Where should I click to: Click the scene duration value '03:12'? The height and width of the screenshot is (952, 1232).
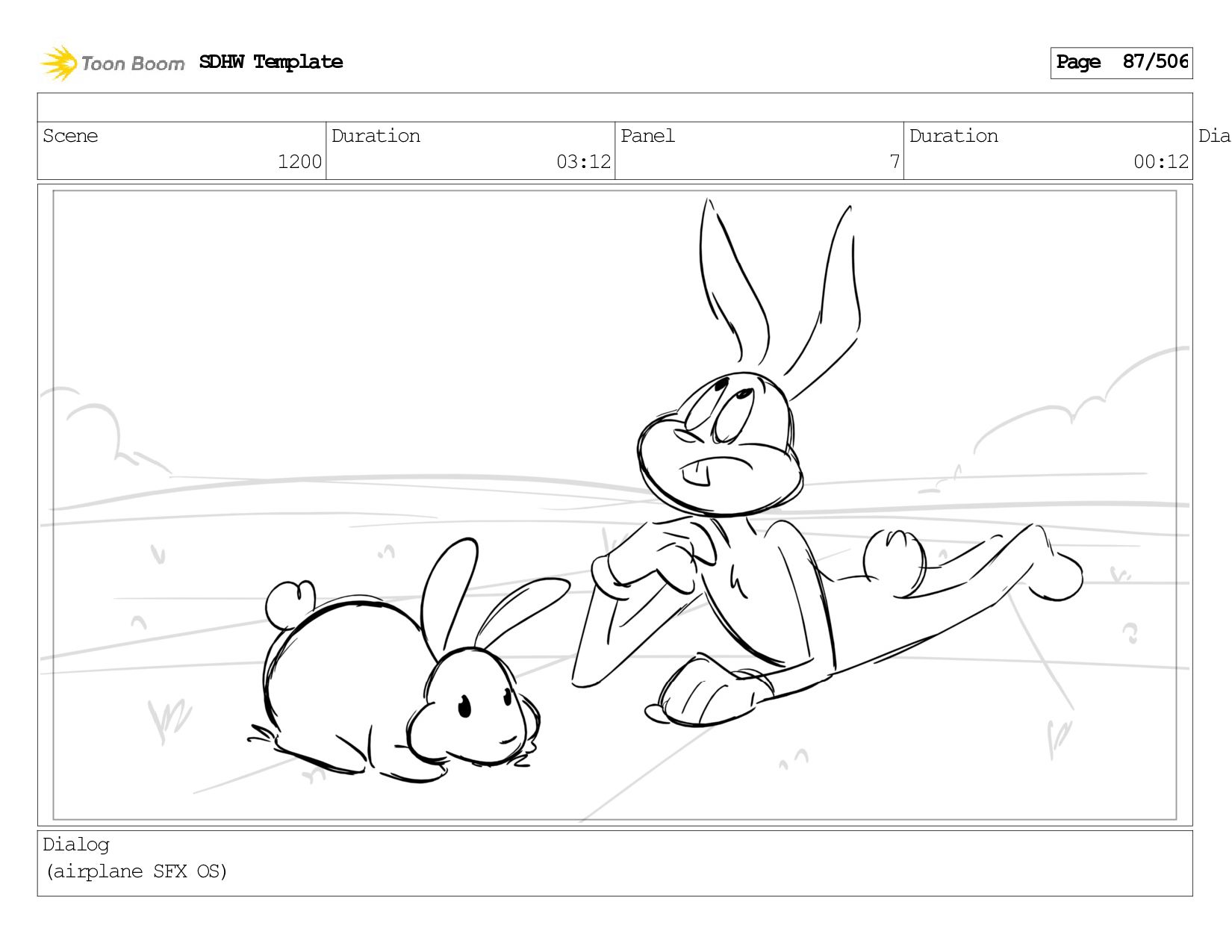(583, 162)
